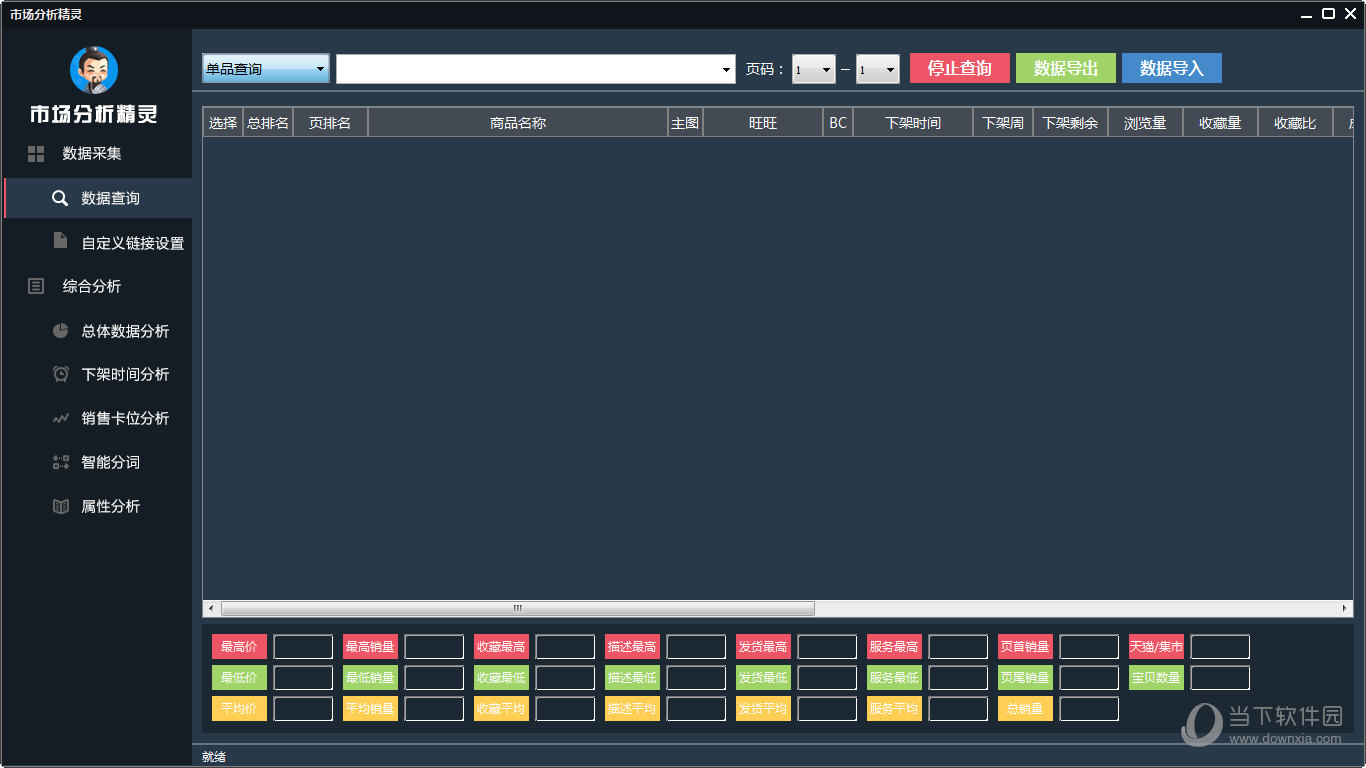Click the line chart icon for 销售卡位分析
Screen dimensions: 1366x768
point(60,418)
